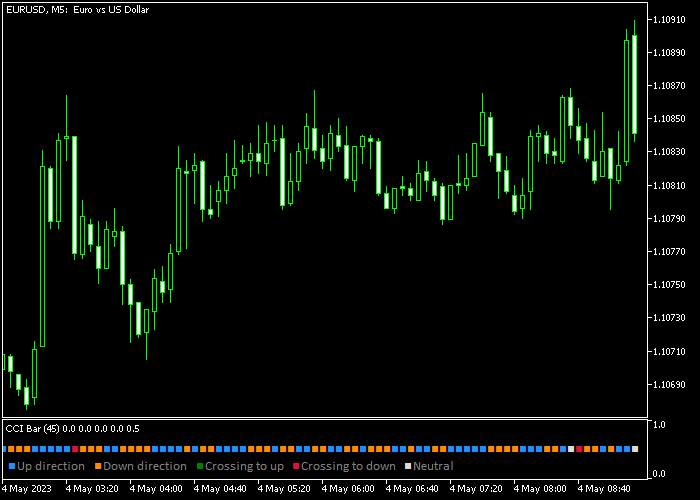Screen dimensions: 700x500
Task: Click the 1.10830 price axis label
Action: (669, 152)
